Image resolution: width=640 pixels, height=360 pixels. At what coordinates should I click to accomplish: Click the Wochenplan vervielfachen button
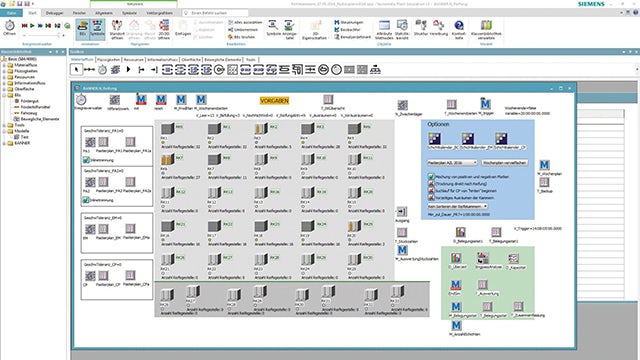504,163
